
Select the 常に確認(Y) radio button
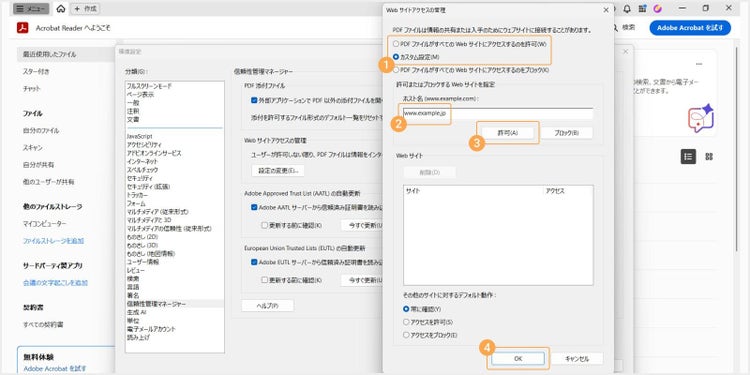pyautogui.click(x=406, y=309)
